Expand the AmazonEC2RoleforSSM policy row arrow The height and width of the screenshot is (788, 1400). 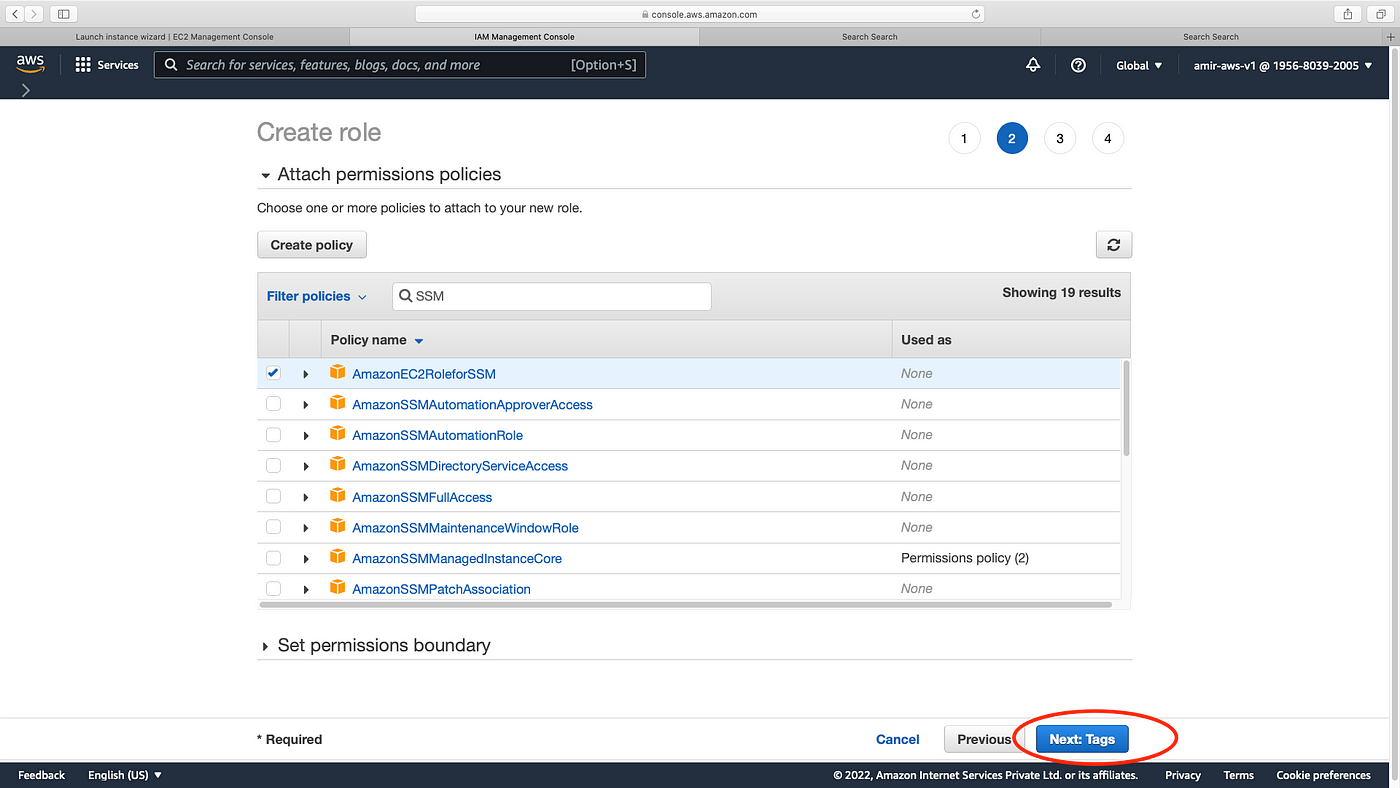point(305,374)
